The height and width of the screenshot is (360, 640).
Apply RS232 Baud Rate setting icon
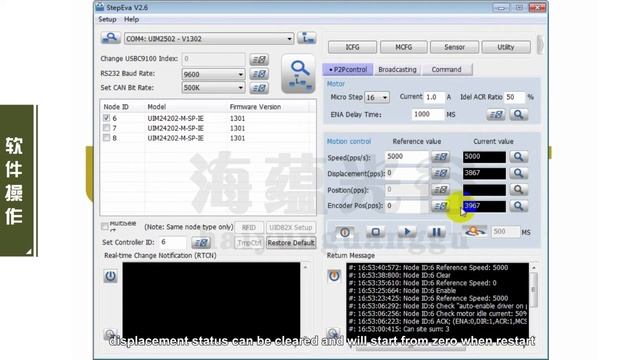[259, 74]
